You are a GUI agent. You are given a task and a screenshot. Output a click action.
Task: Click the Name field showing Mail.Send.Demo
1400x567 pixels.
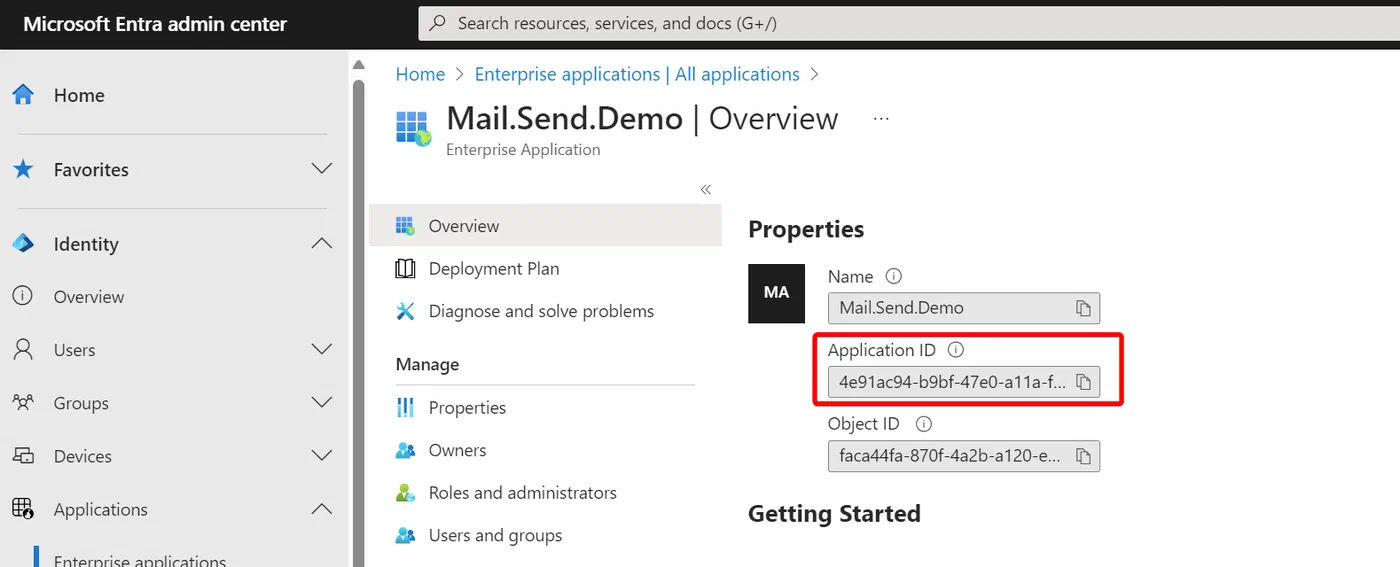point(964,308)
